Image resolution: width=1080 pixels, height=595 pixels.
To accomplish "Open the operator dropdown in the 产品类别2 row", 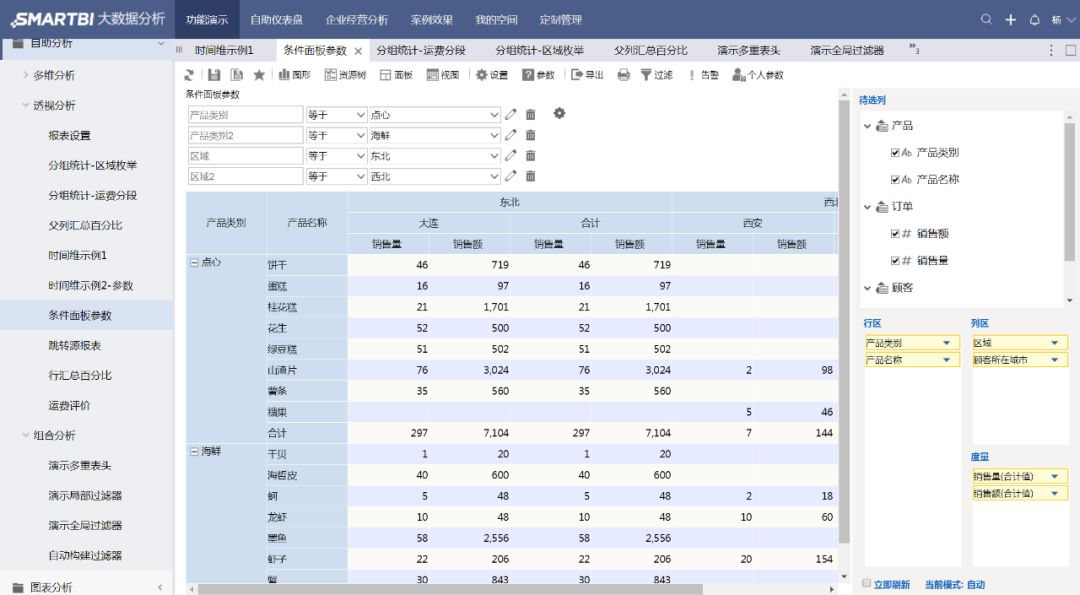I will (336, 136).
